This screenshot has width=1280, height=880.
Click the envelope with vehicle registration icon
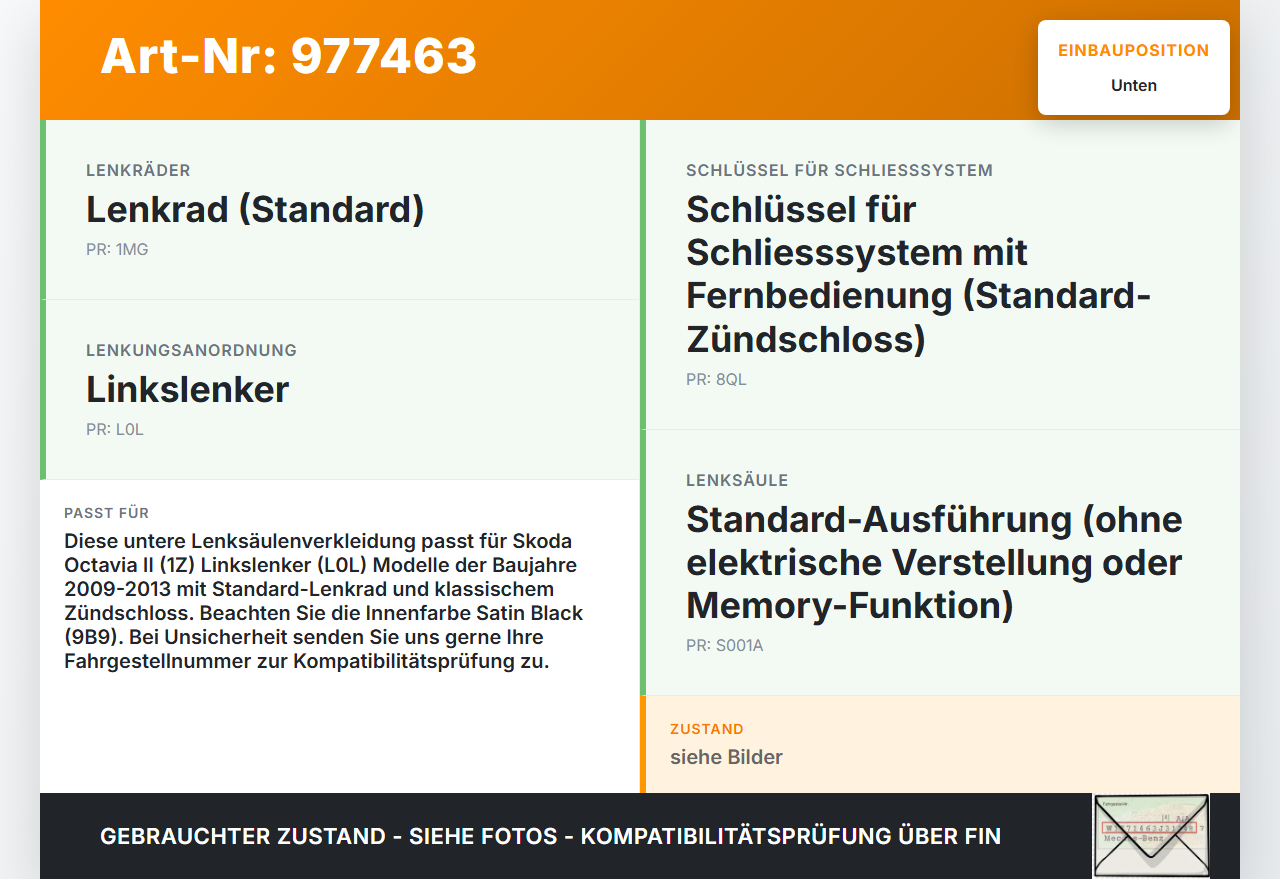tap(1150, 835)
